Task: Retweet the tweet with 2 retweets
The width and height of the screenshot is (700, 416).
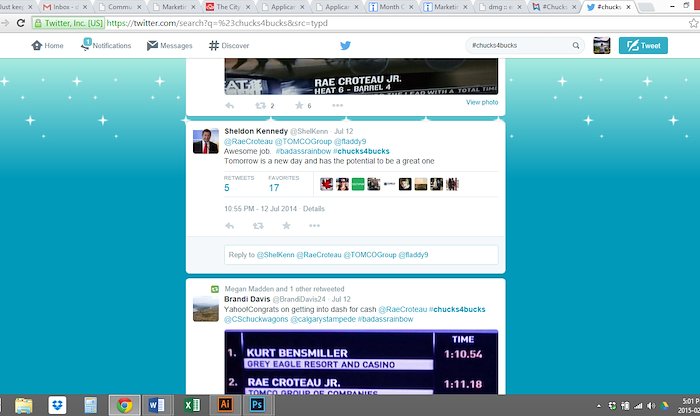Action: tap(260, 106)
